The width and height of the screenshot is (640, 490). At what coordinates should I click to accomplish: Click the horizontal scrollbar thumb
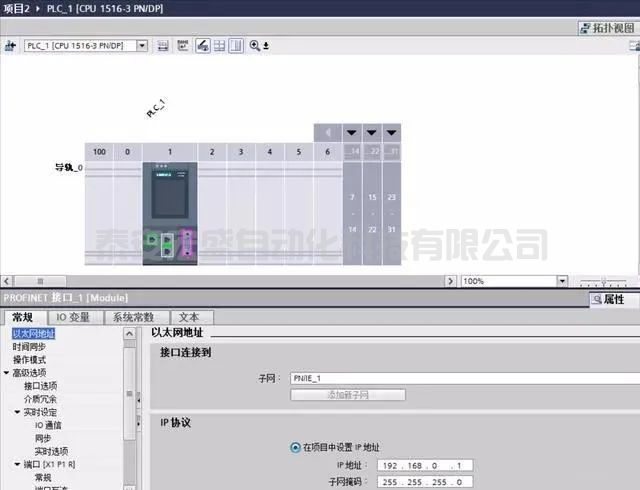point(40,281)
